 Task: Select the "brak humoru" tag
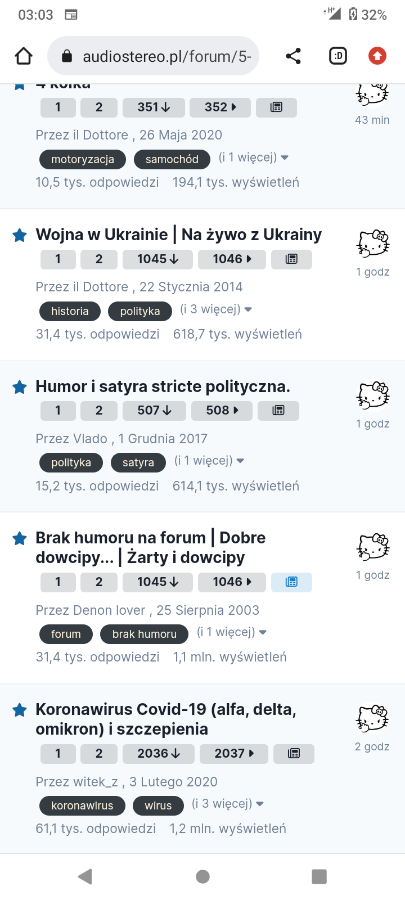pyautogui.click(x=144, y=634)
